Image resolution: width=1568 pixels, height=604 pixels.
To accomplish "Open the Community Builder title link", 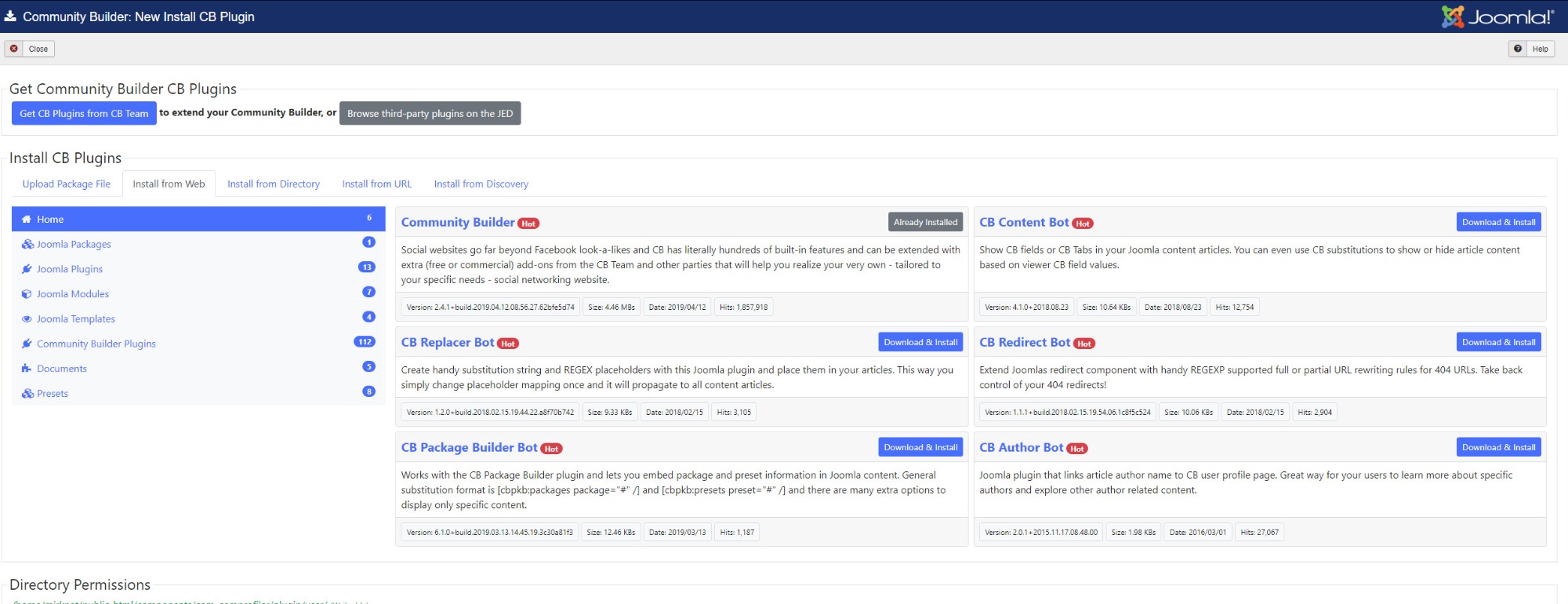I will click(458, 222).
